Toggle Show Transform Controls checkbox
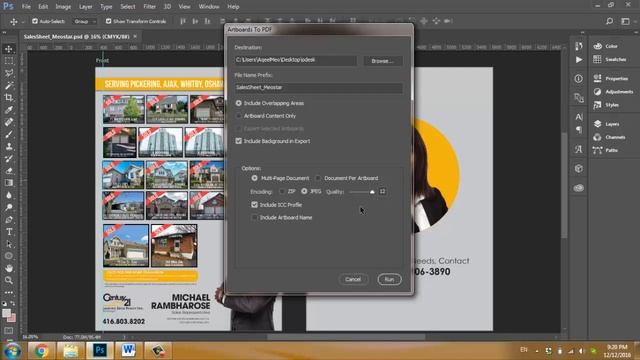This screenshot has width=640, height=360. [x=109, y=21]
